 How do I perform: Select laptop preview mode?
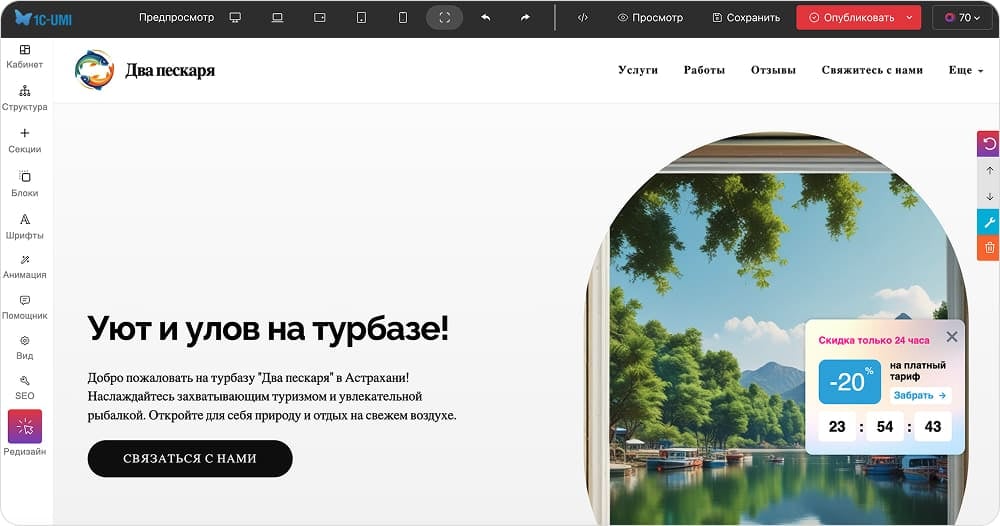pyautogui.click(x=277, y=18)
